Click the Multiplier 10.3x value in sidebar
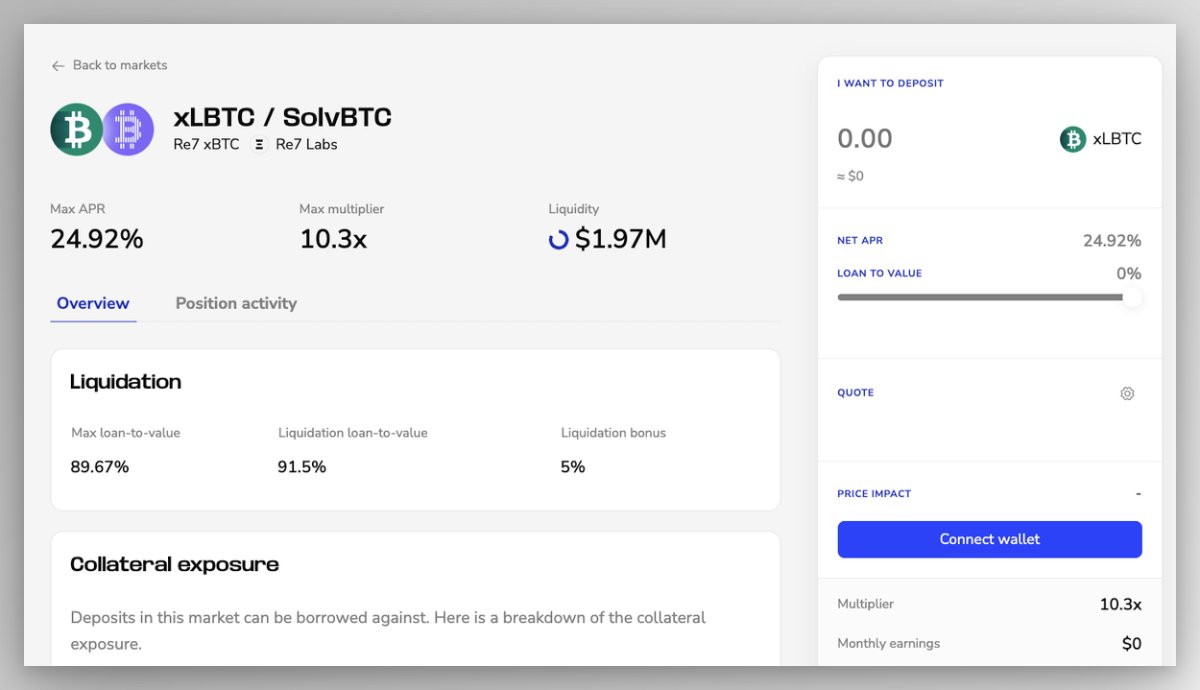1200x690 pixels. (x=1121, y=604)
